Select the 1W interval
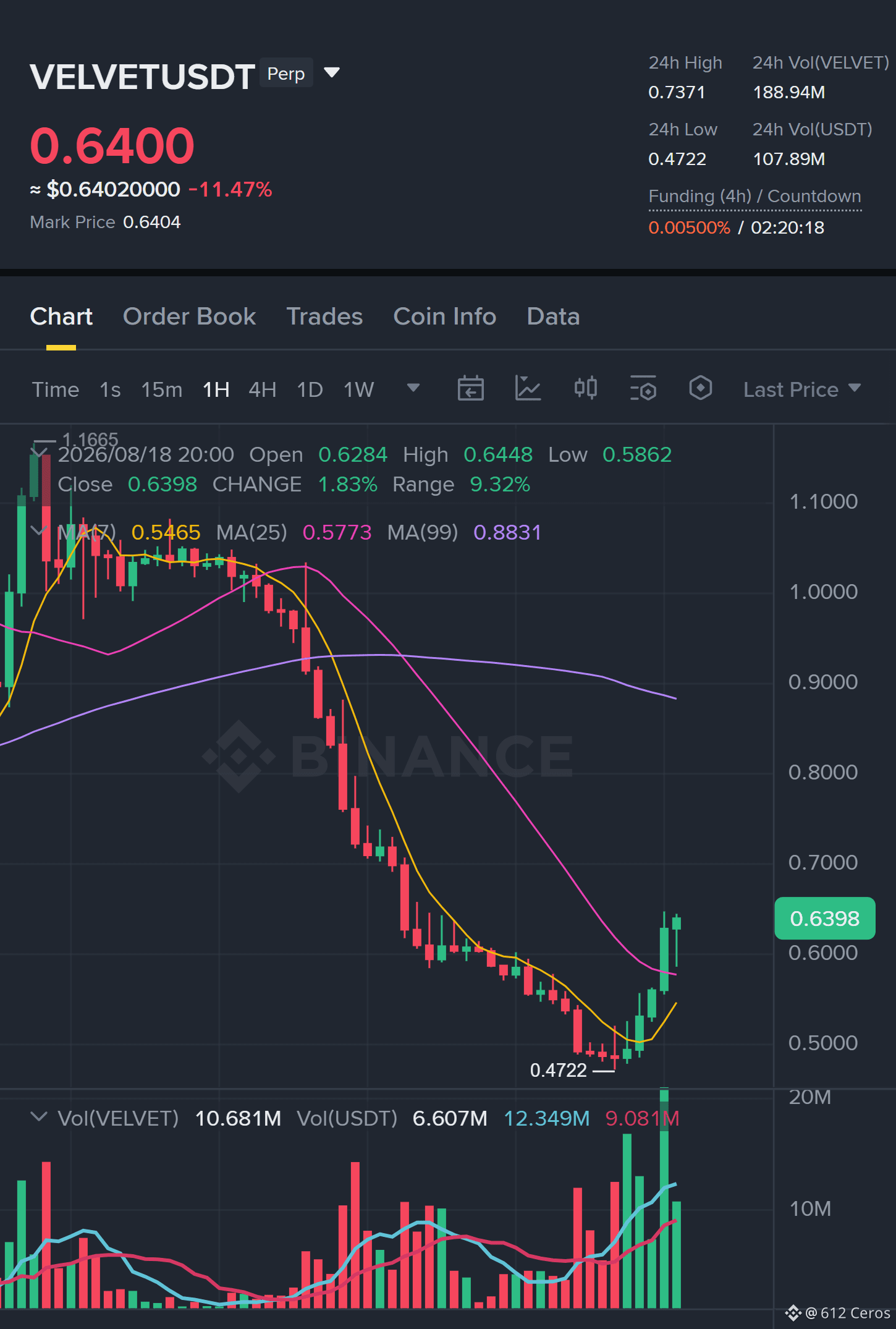 pos(359,389)
